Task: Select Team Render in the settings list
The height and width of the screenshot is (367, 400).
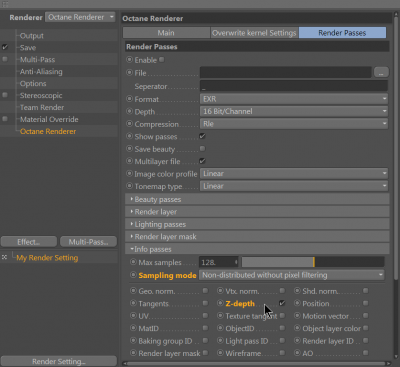Action: point(42,107)
